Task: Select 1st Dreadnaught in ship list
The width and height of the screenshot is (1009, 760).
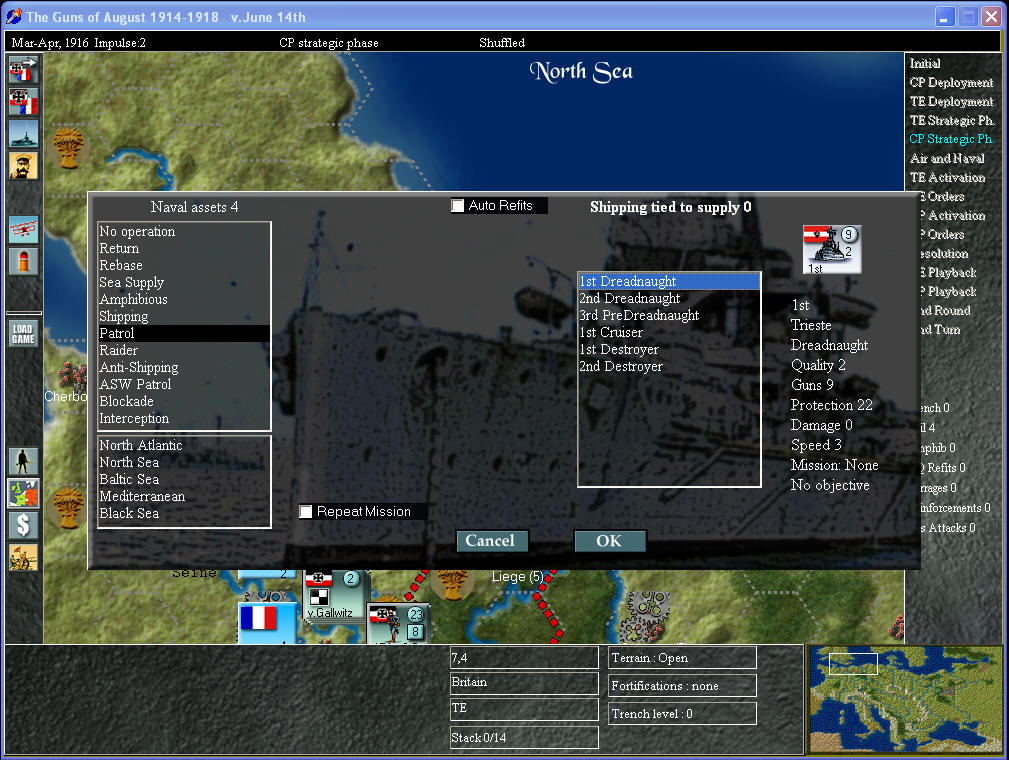Action: coord(669,281)
